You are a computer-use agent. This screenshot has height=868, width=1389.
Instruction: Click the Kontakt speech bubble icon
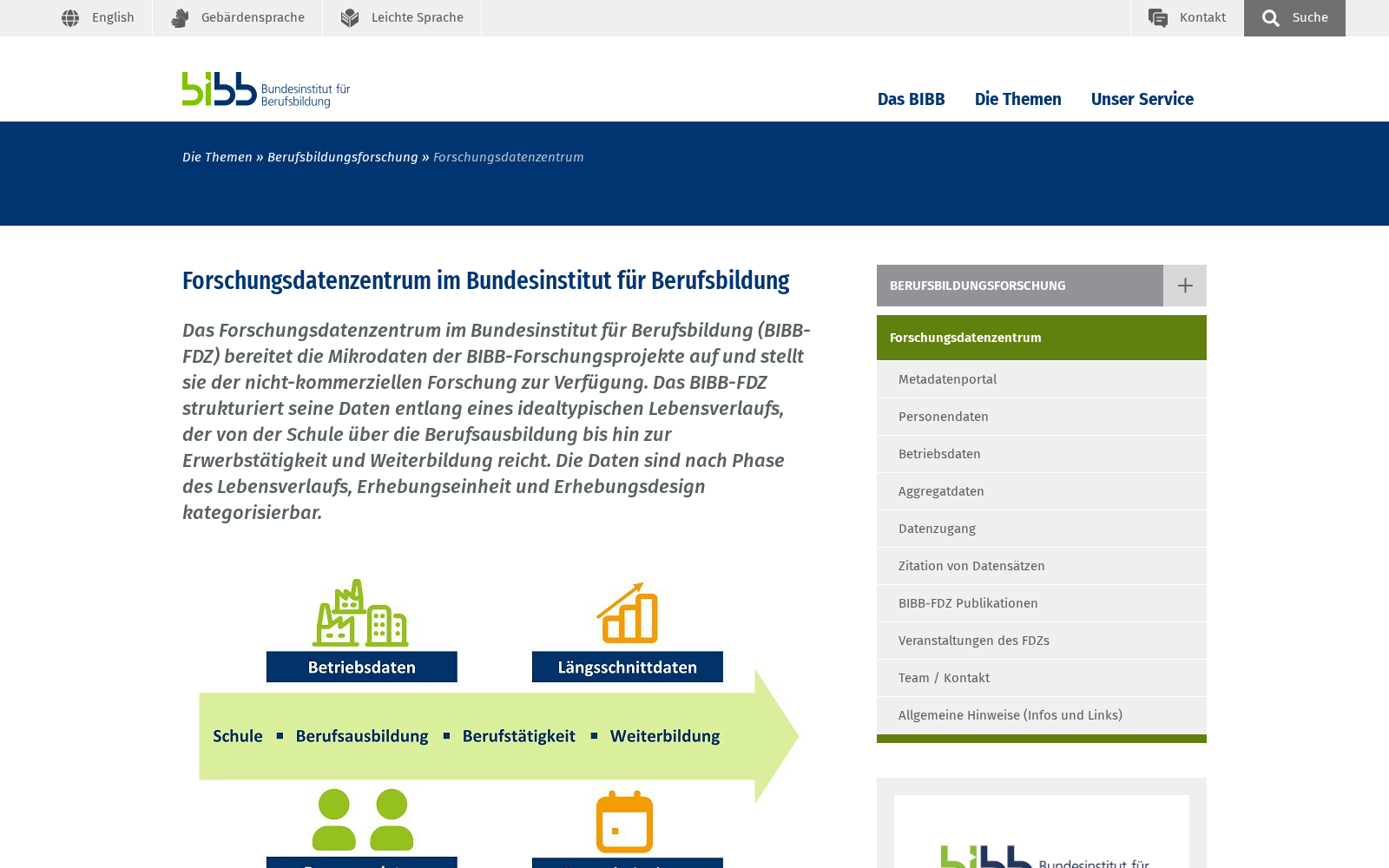coord(1158,18)
